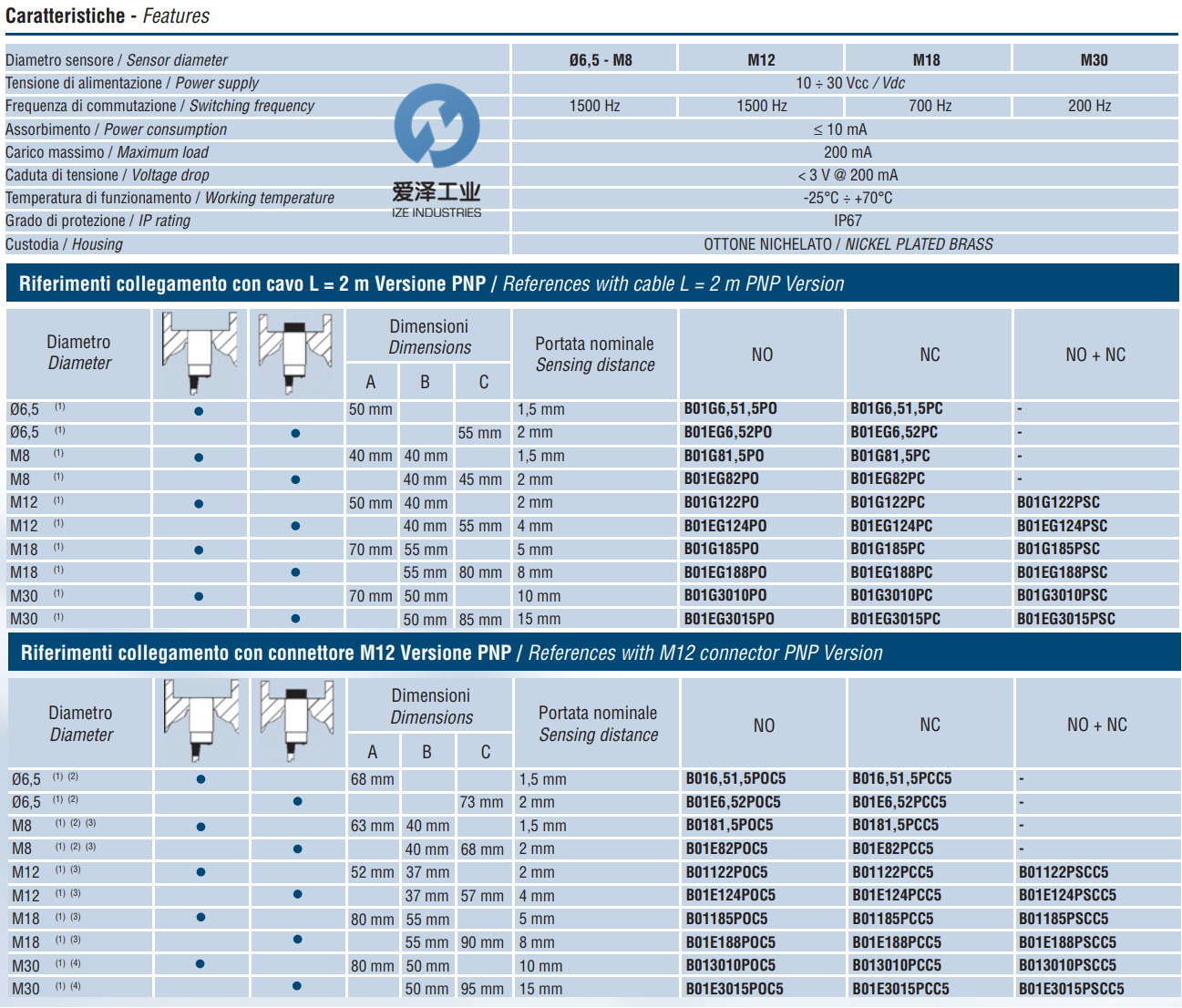
Task: Click the flush-mount sensor diagram in connector table
Action: pos(201,721)
